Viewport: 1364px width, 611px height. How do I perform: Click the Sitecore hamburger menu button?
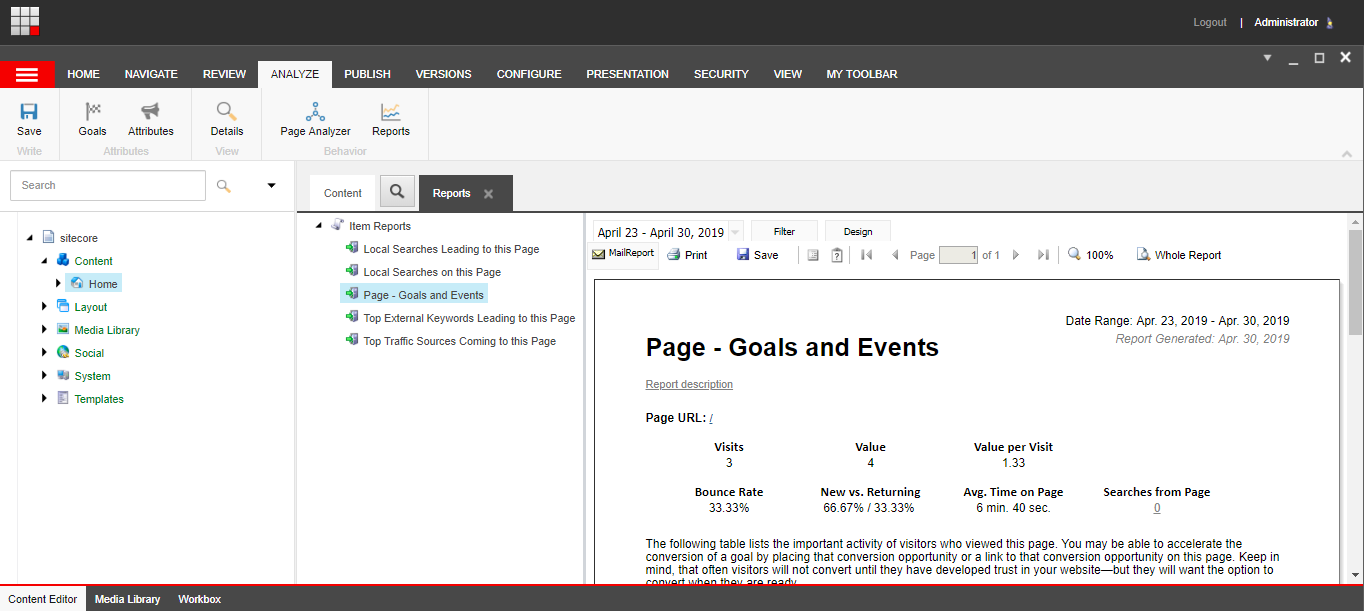(x=27, y=75)
